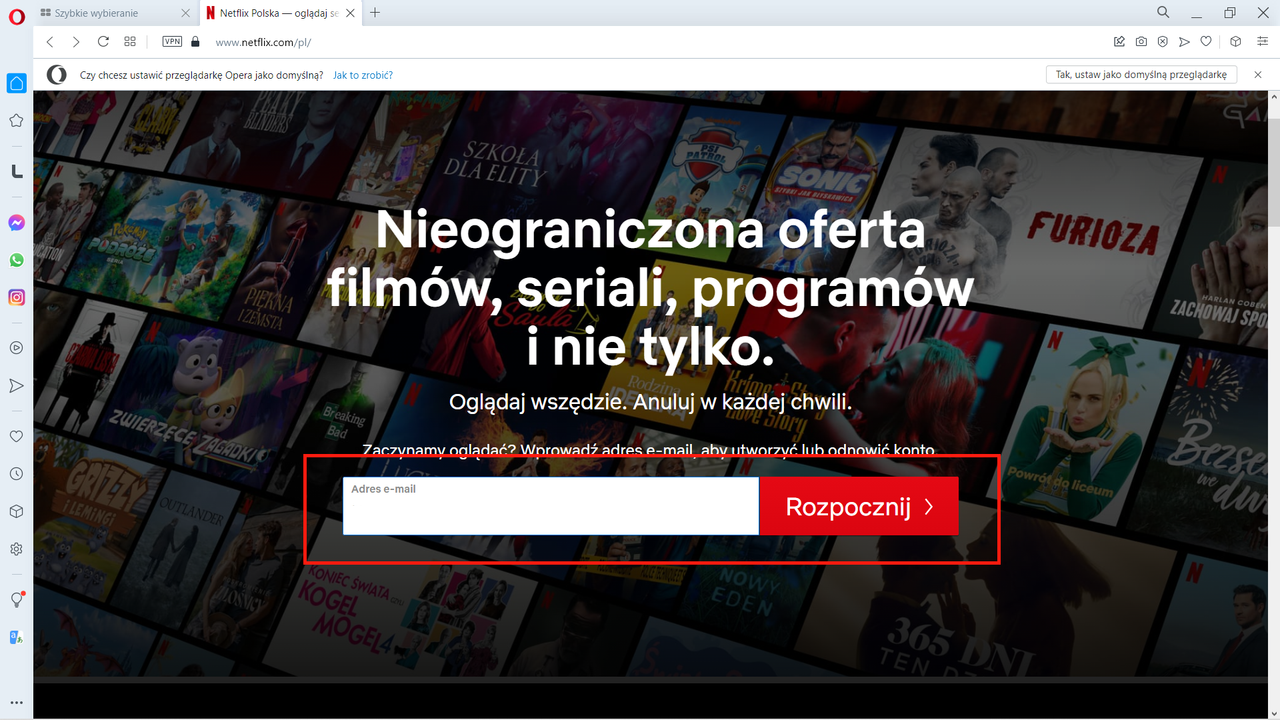The height and width of the screenshot is (720, 1280).
Task: Open new tab with plus button
Action: (374, 13)
